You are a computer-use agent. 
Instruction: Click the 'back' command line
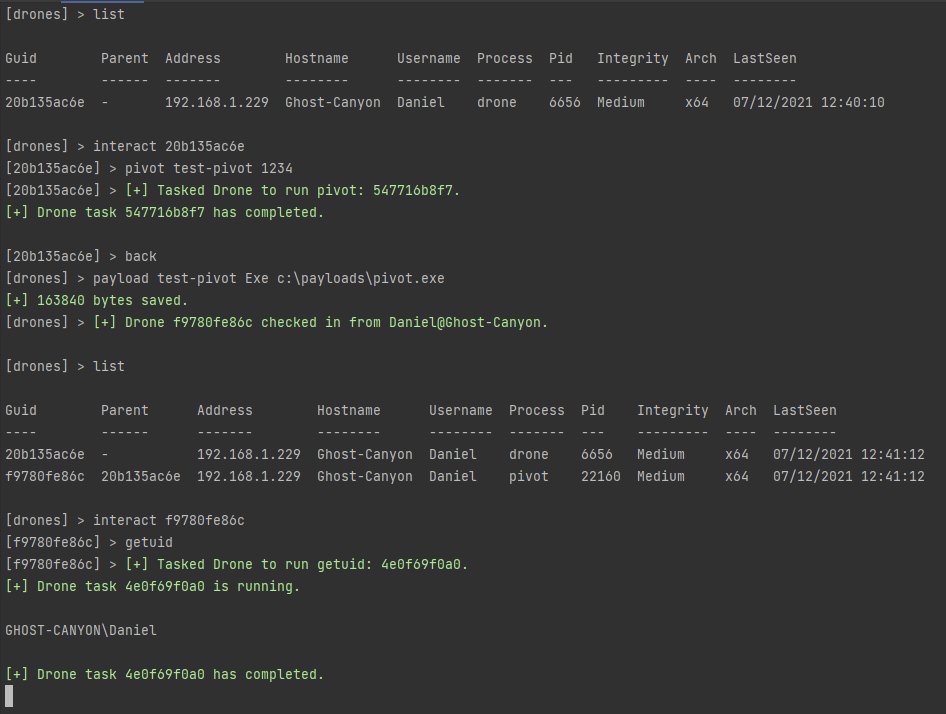(x=141, y=257)
